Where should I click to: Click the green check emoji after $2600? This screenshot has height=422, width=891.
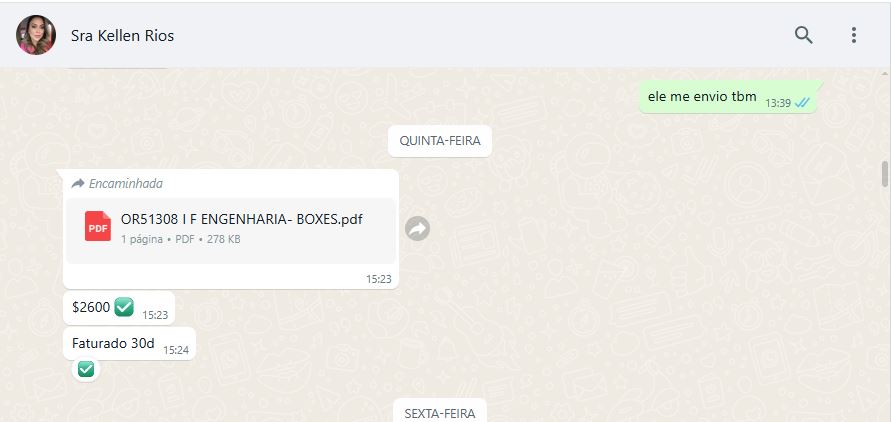pyautogui.click(x=124, y=307)
